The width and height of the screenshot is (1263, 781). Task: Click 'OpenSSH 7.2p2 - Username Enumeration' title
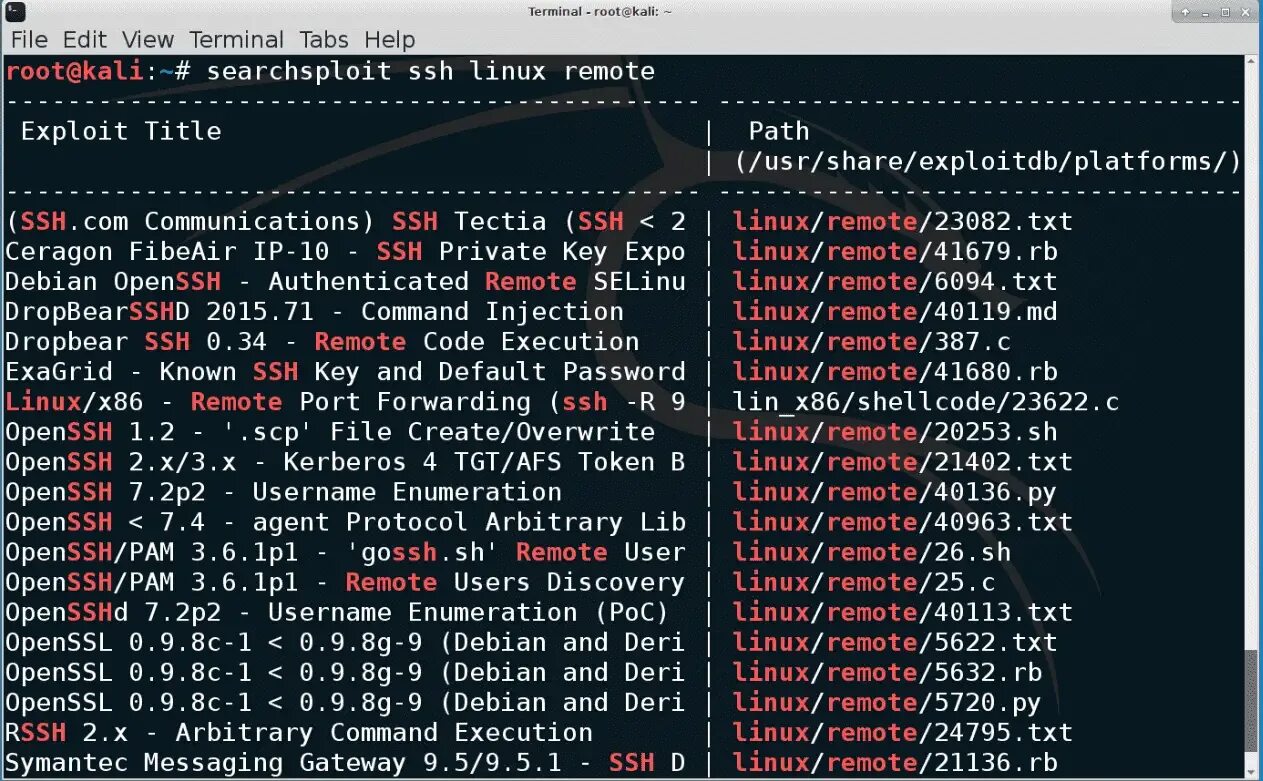tap(284, 492)
